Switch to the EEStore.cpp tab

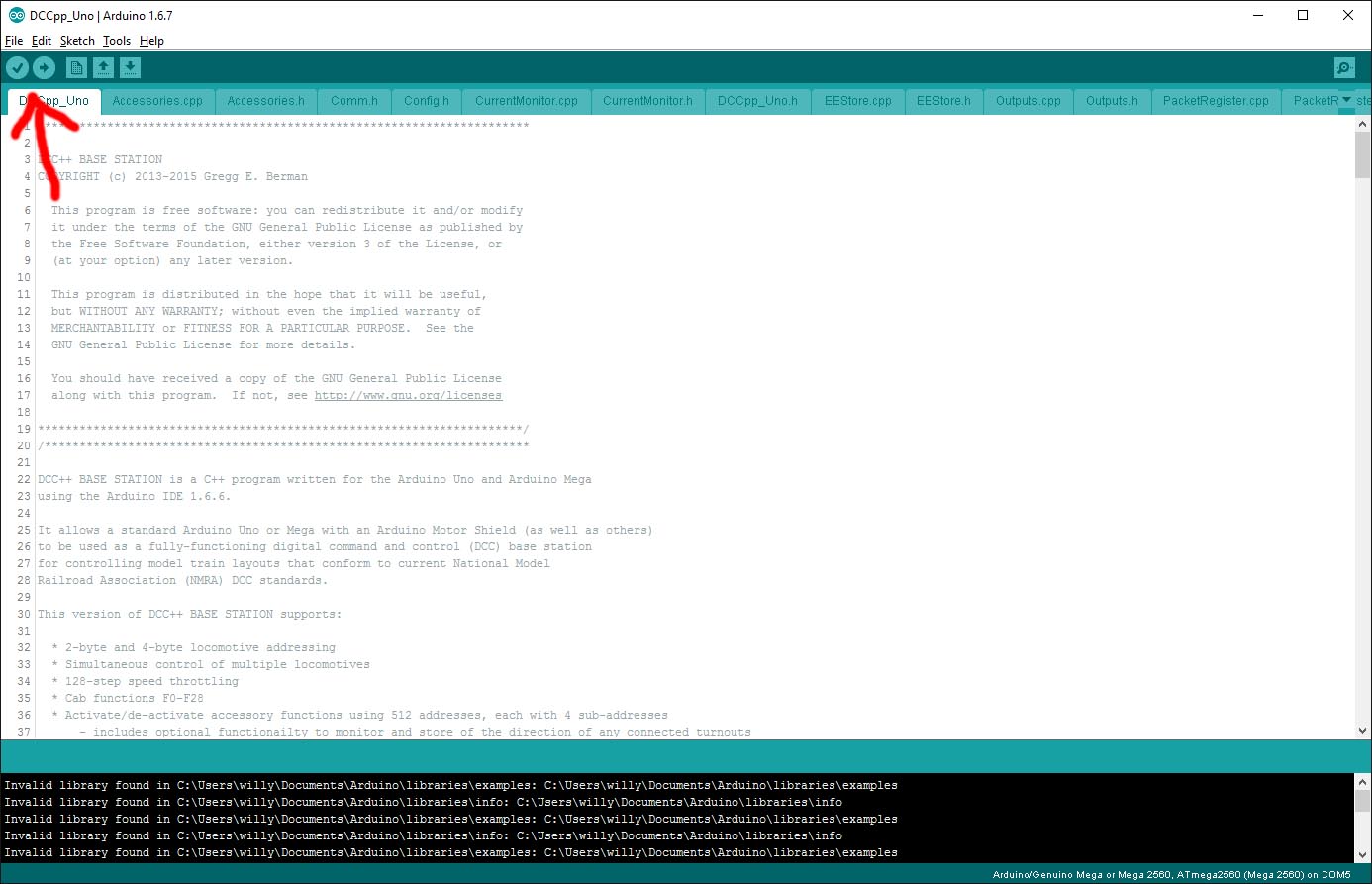[858, 101]
